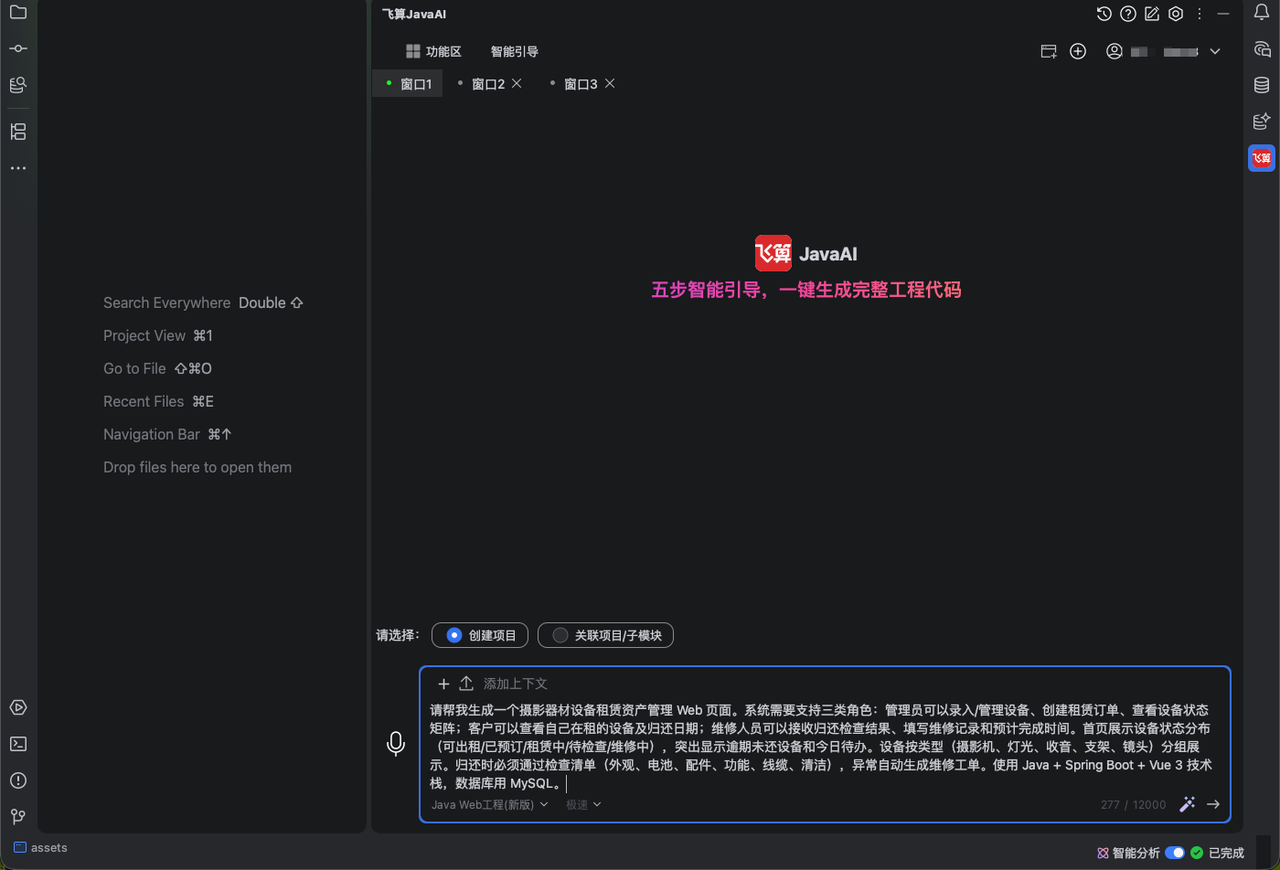Click the edit note pencil icon
Screen dimensions: 1280x870
pos(1152,14)
